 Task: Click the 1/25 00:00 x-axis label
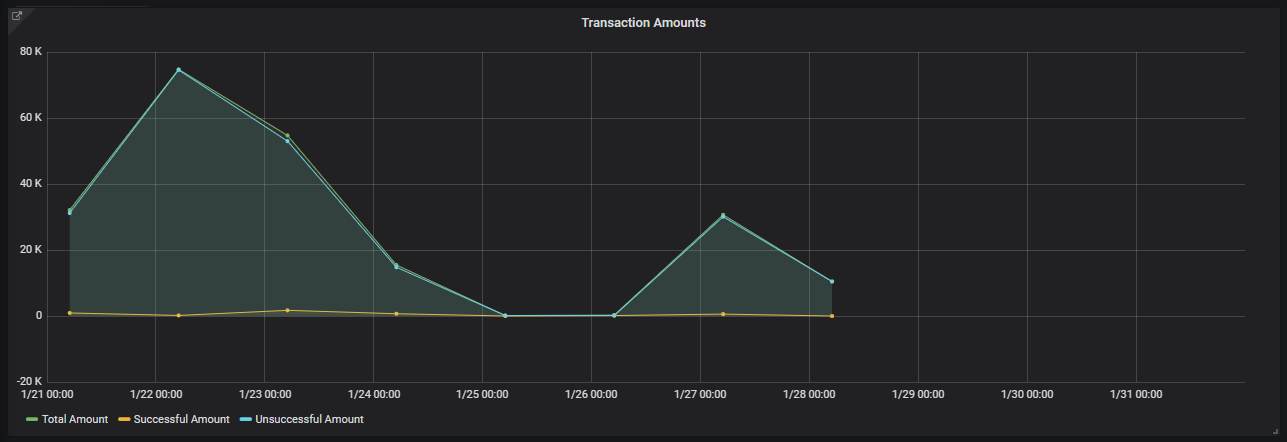(x=482, y=395)
